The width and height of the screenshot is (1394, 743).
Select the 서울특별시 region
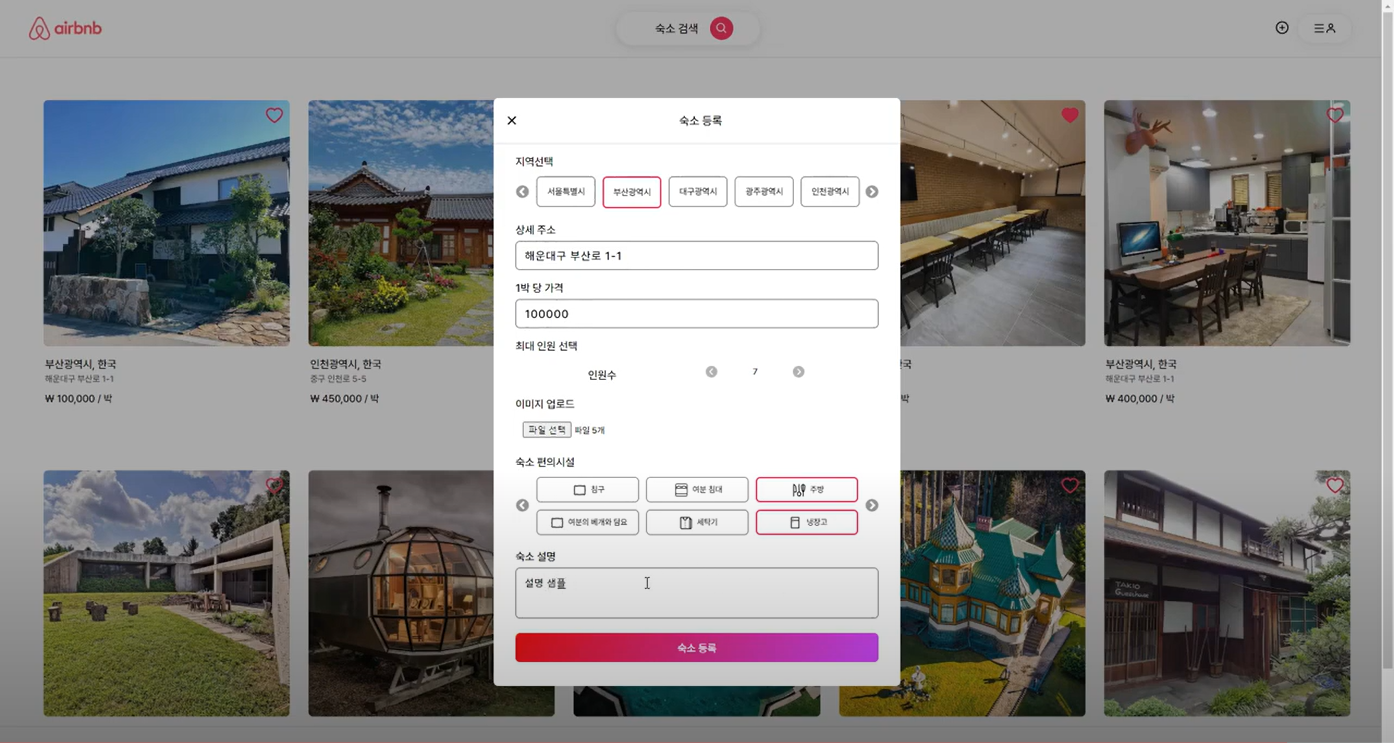(x=565, y=191)
